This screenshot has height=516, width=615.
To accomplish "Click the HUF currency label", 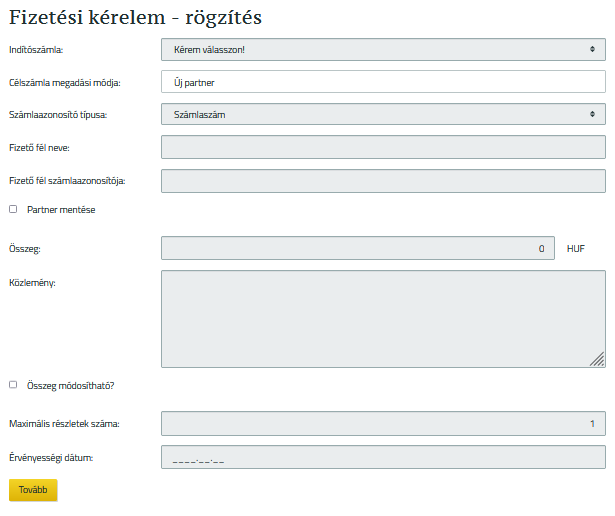I will 575,248.
